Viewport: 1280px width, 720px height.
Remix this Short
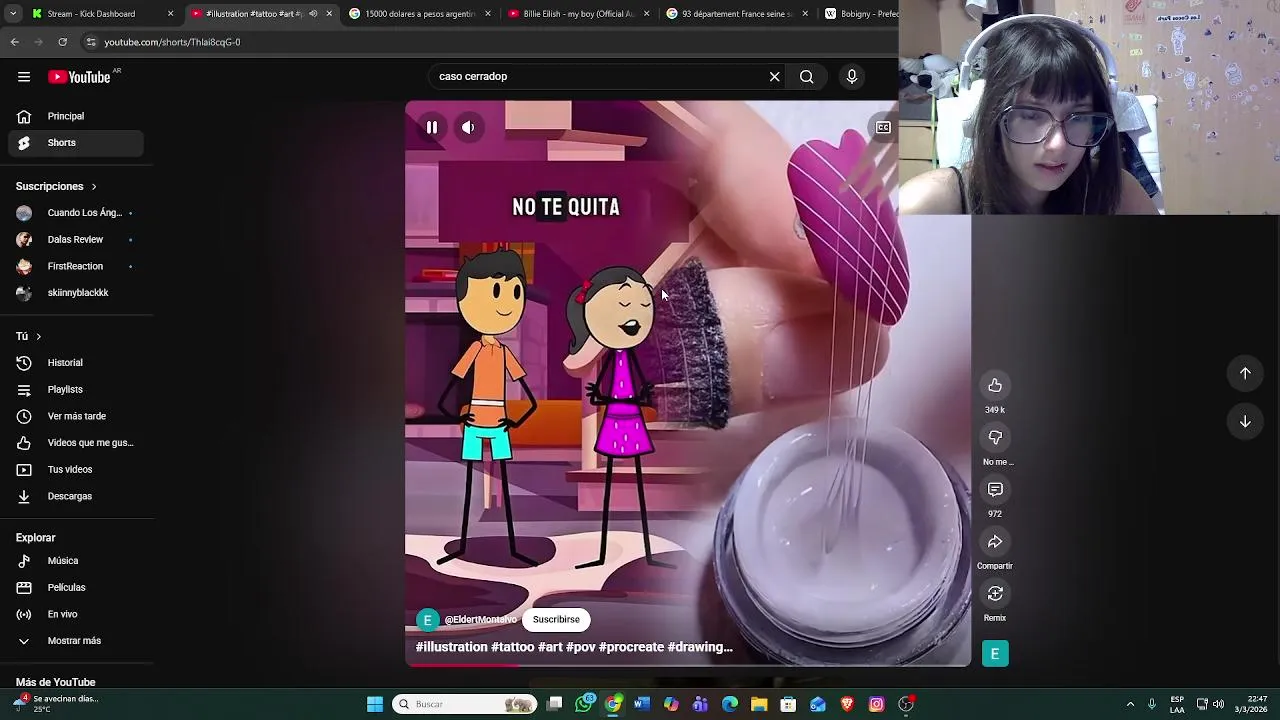pyautogui.click(x=995, y=593)
